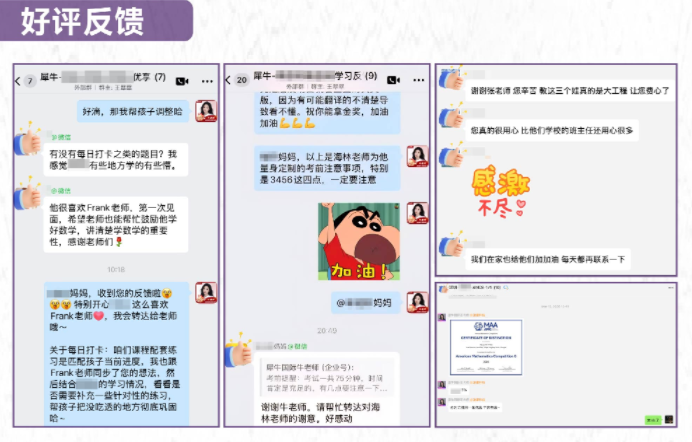Open thumbs-up avatar beside 您真的很用心 message
Screen dimensions: 692x442
click(x=451, y=116)
